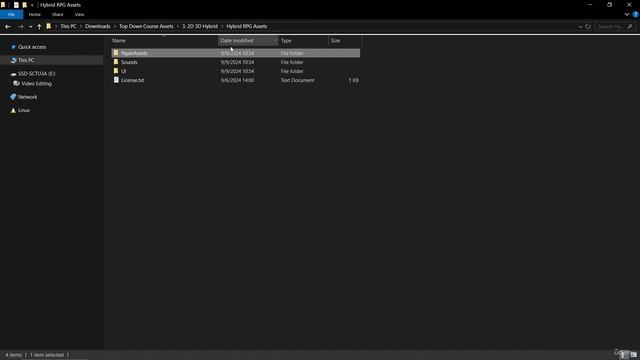Select the PaperAssets folder name
This screenshot has height=360, width=640.
[x=134, y=53]
